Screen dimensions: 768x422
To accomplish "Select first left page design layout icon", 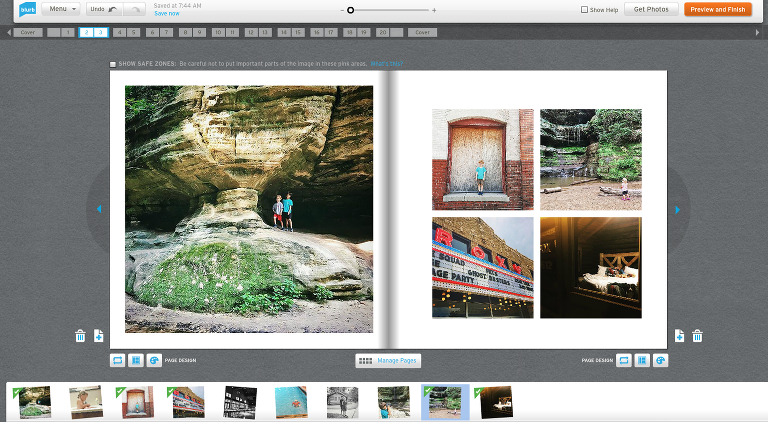I will pos(118,360).
